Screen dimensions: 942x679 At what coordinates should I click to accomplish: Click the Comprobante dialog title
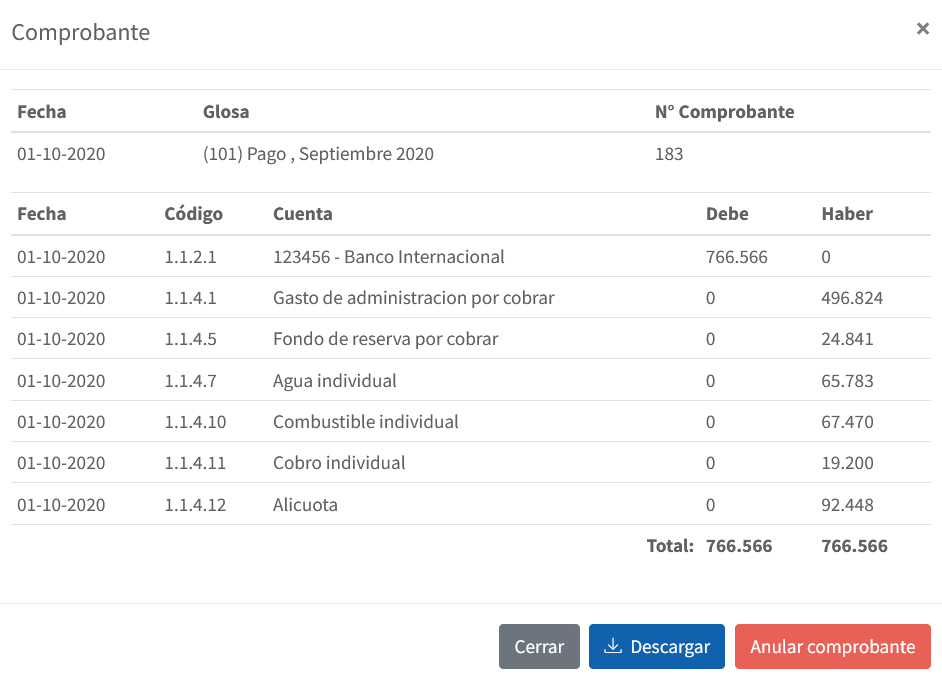[81, 32]
